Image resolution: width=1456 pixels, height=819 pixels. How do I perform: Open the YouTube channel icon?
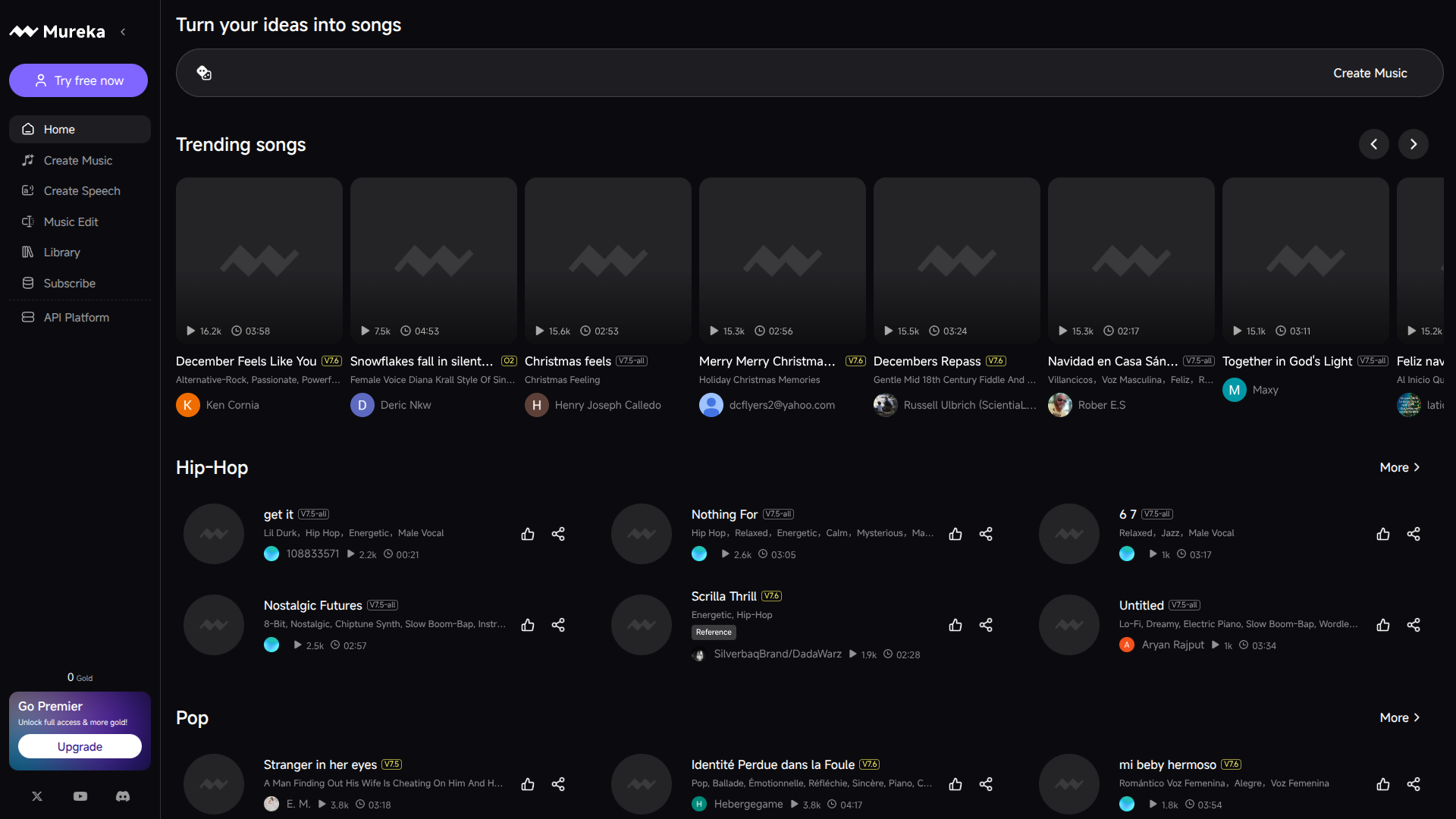click(80, 796)
